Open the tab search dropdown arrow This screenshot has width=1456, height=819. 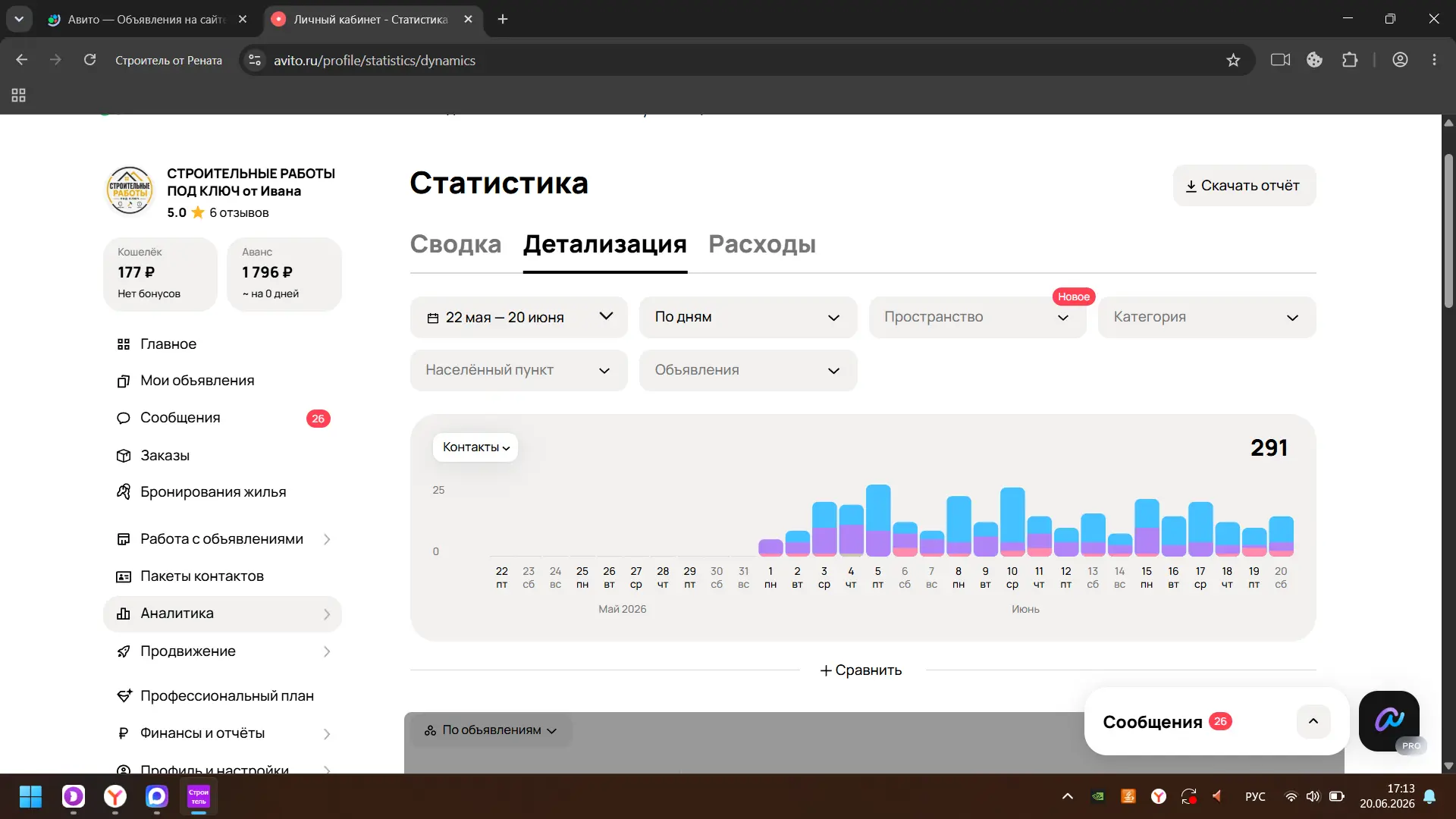[19, 19]
